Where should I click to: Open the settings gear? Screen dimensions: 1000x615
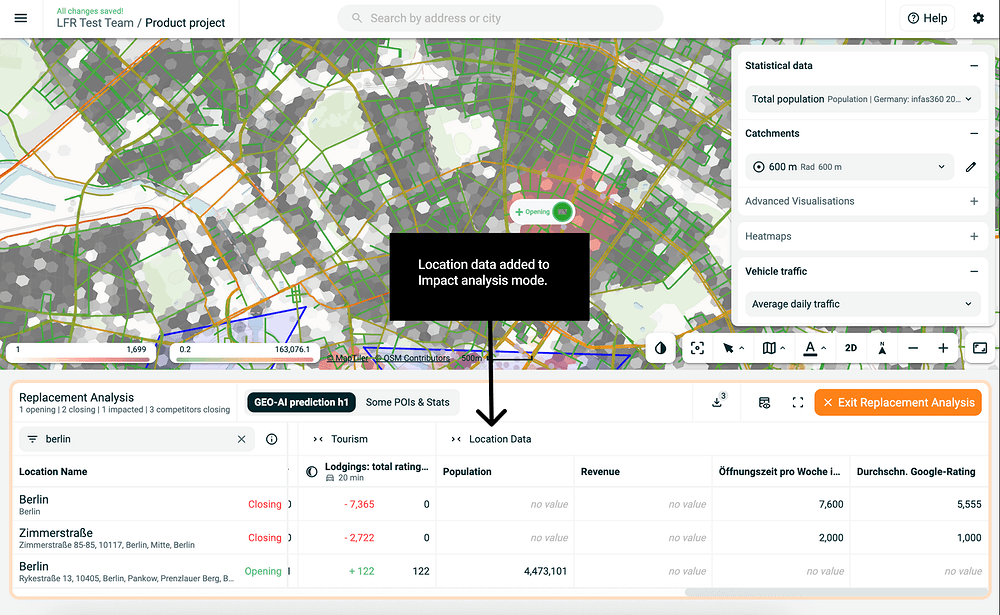point(978,18)
